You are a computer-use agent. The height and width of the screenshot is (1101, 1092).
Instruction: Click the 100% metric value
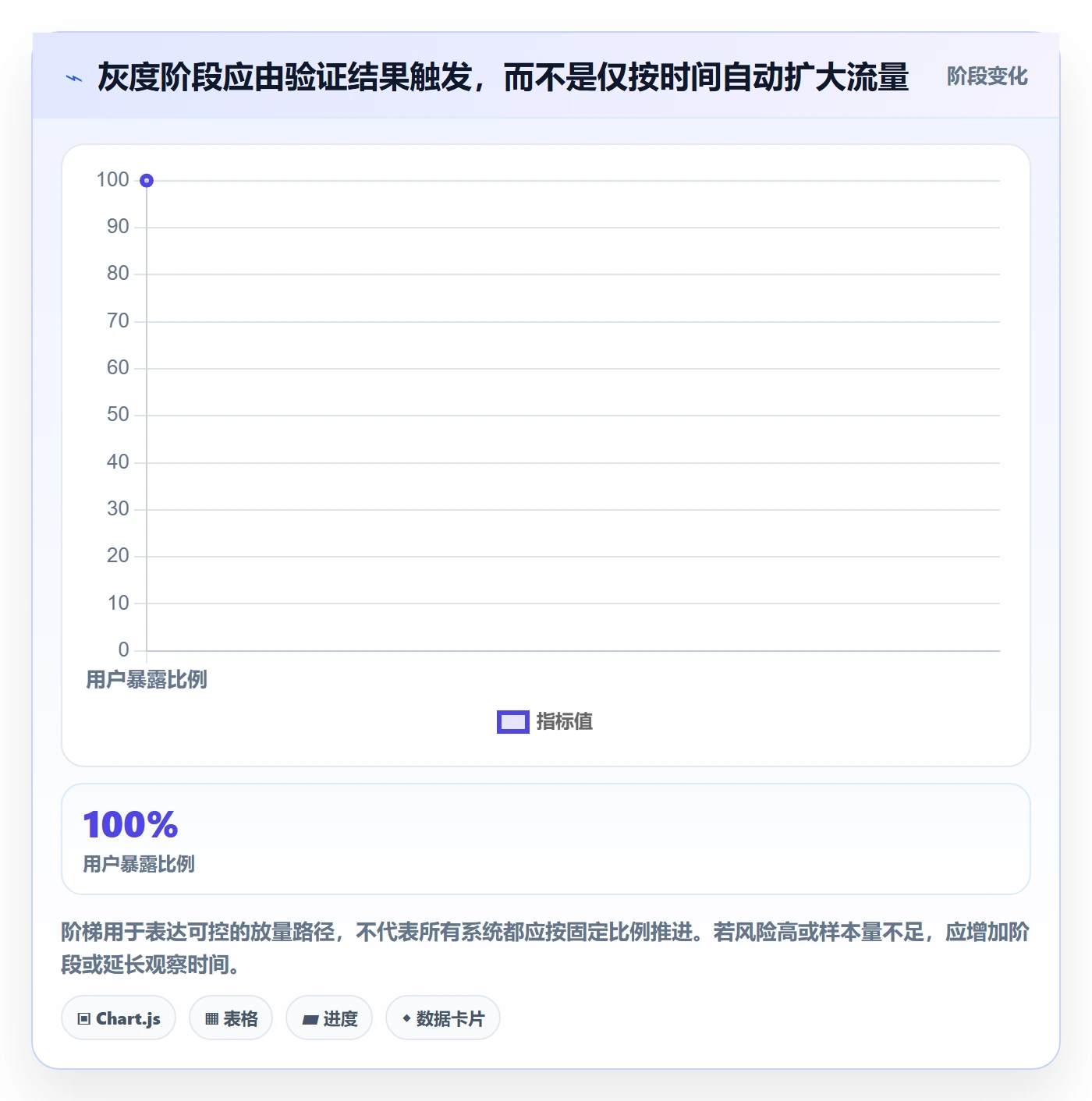(x=131, y=825)
